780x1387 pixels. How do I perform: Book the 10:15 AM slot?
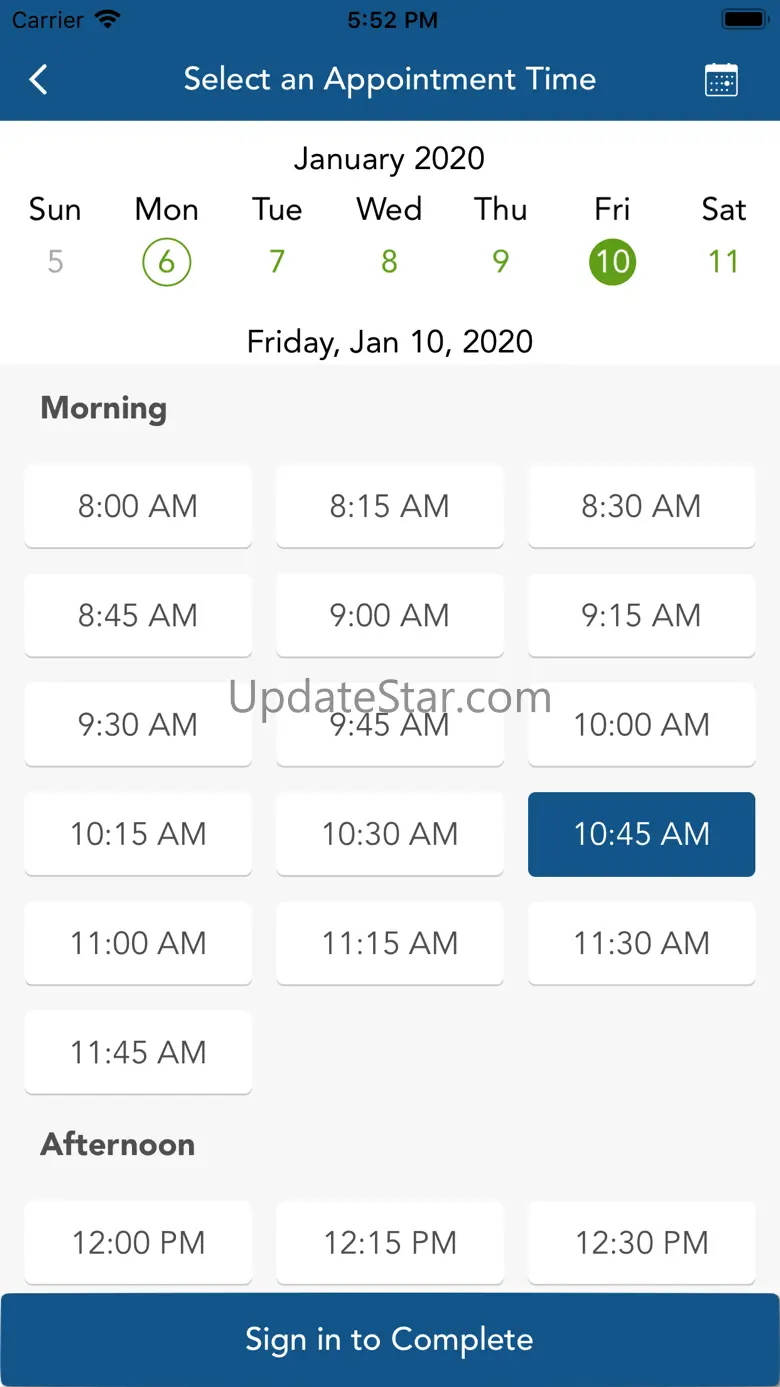pyautogui.click(x=138, y=834)
